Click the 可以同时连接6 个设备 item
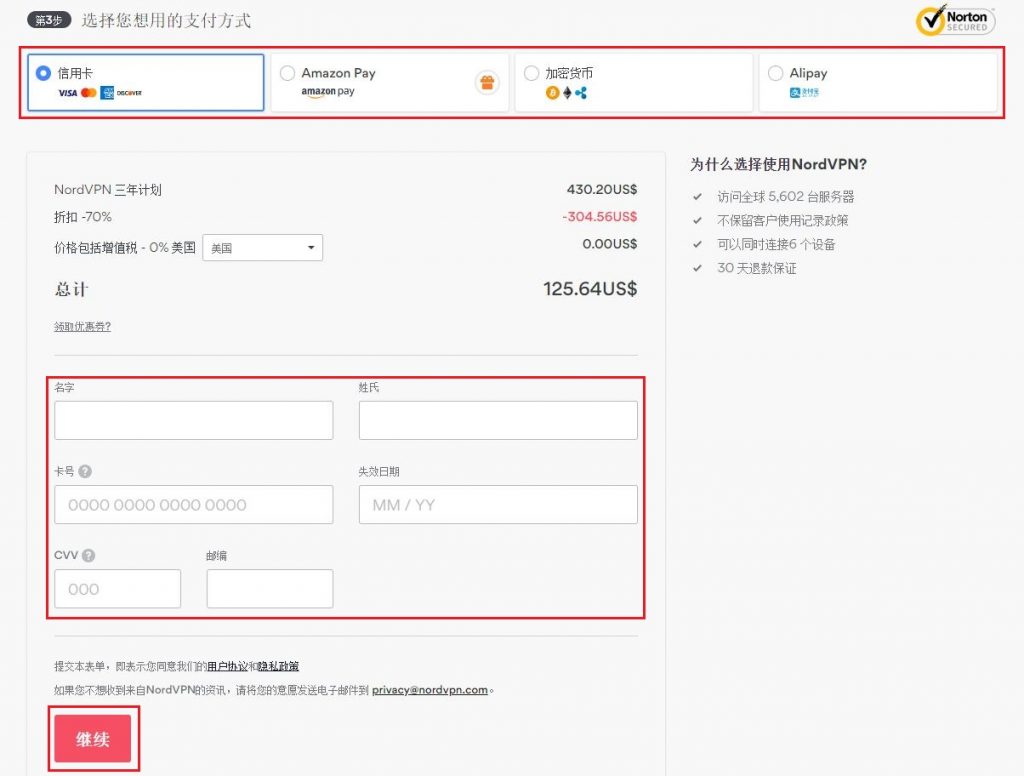Image resolution: width=1024 pixels, height=776 pixels. tap(776, 244)
